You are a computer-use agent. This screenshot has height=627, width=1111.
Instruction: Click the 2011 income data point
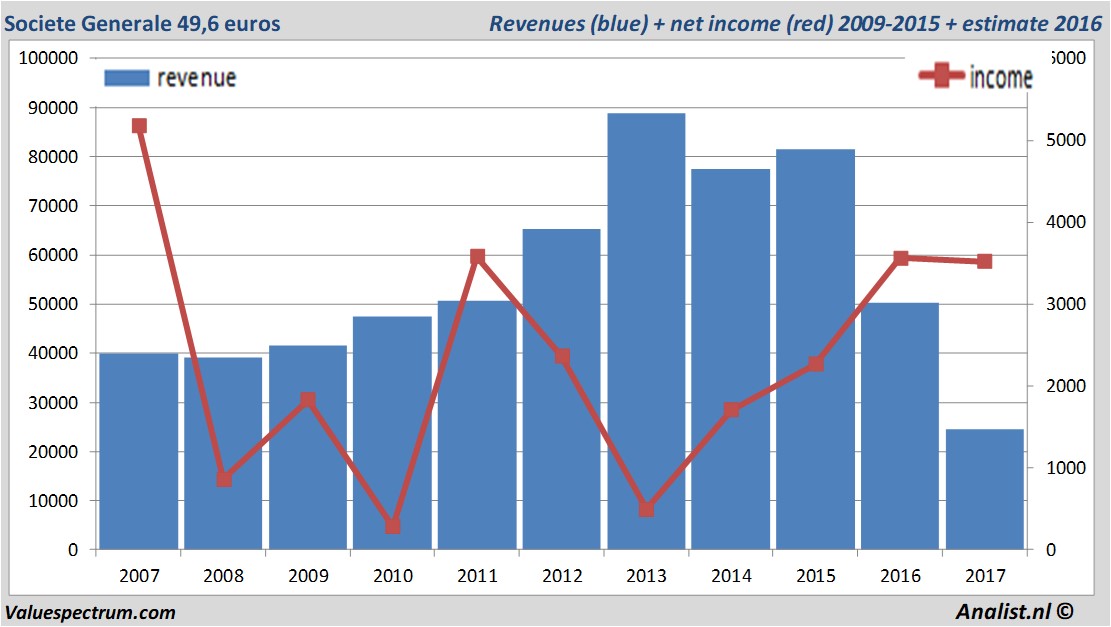coord(478,256)
